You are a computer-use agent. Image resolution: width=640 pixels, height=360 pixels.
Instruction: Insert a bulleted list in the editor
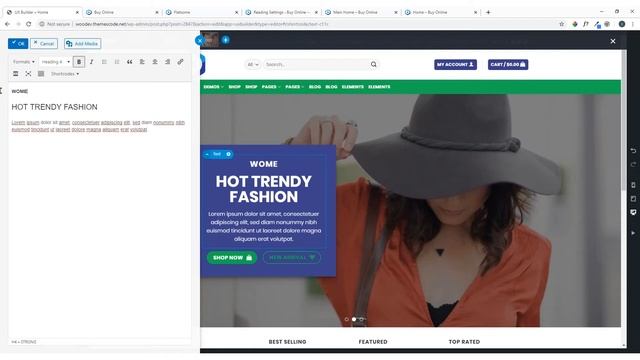104,62
